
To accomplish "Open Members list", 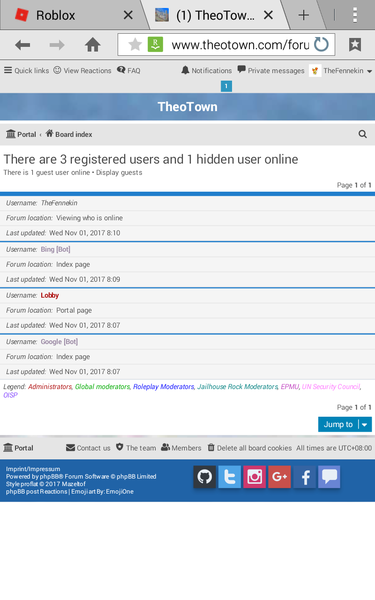I will tap(181, 448).
